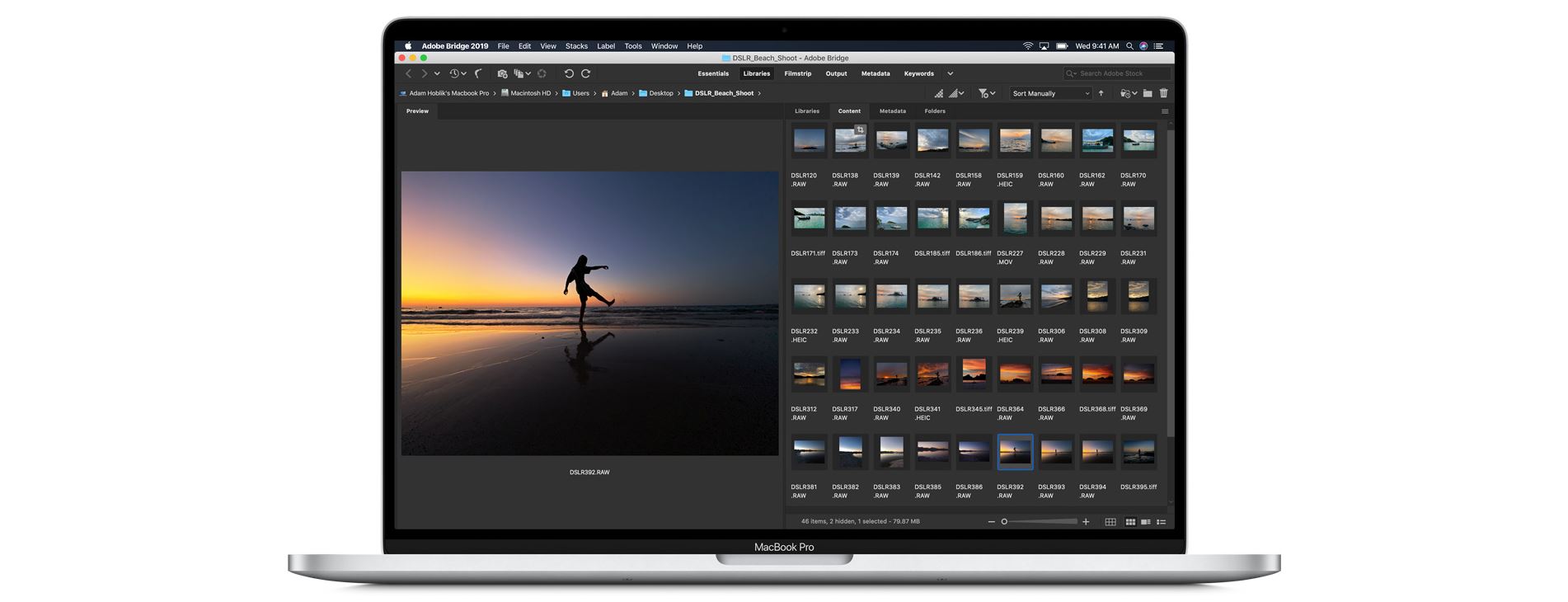Switch to view content as list

(1162, 522)
